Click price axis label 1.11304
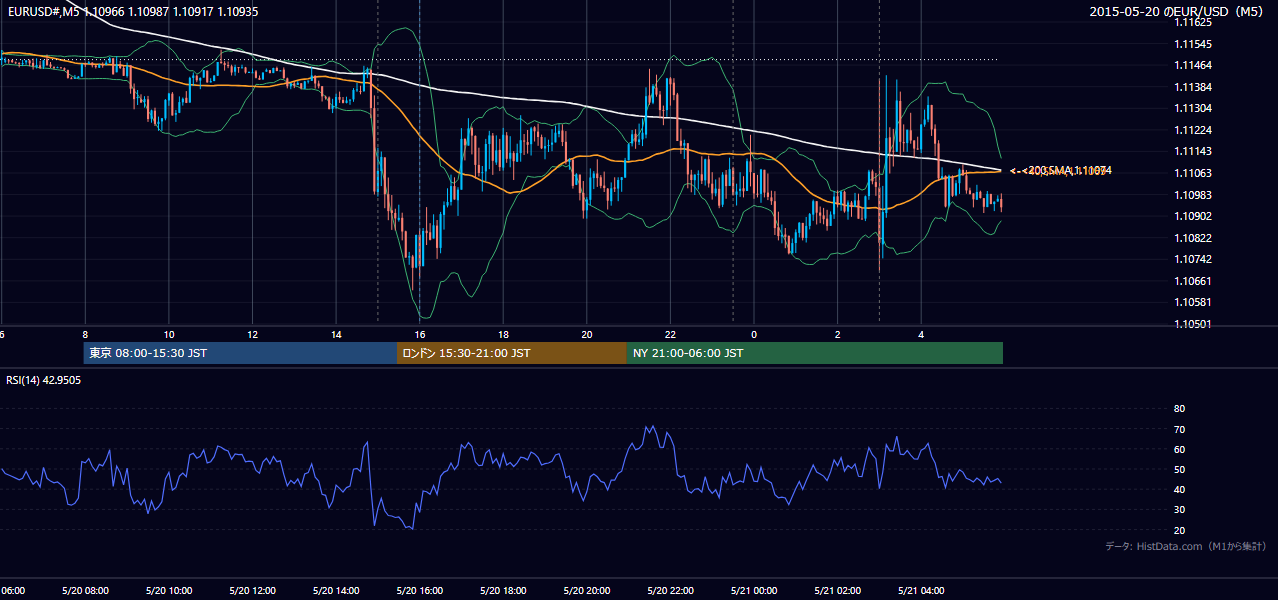The image size is (1278, 600). [x=1192, y=108]
